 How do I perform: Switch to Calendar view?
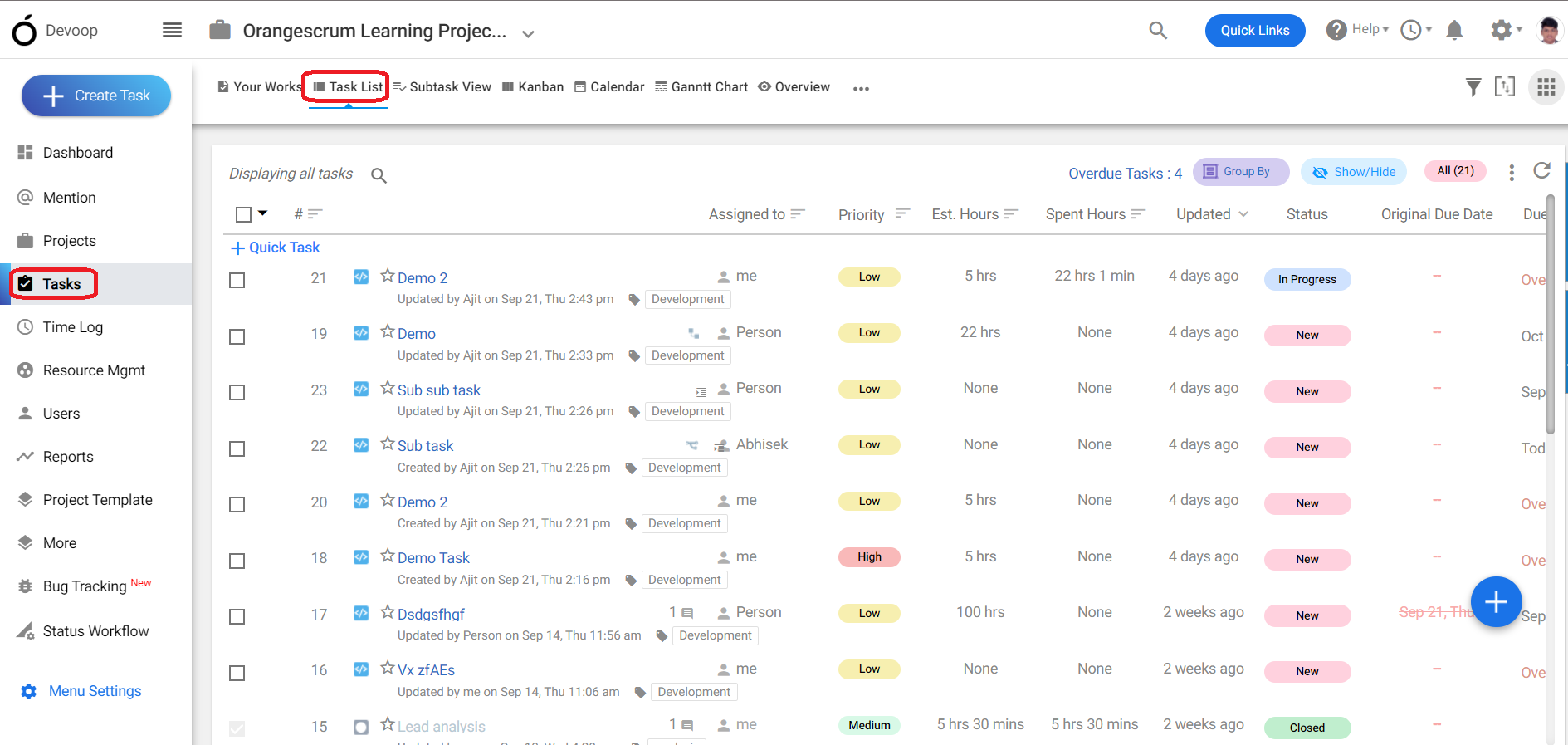pos(609,86)
